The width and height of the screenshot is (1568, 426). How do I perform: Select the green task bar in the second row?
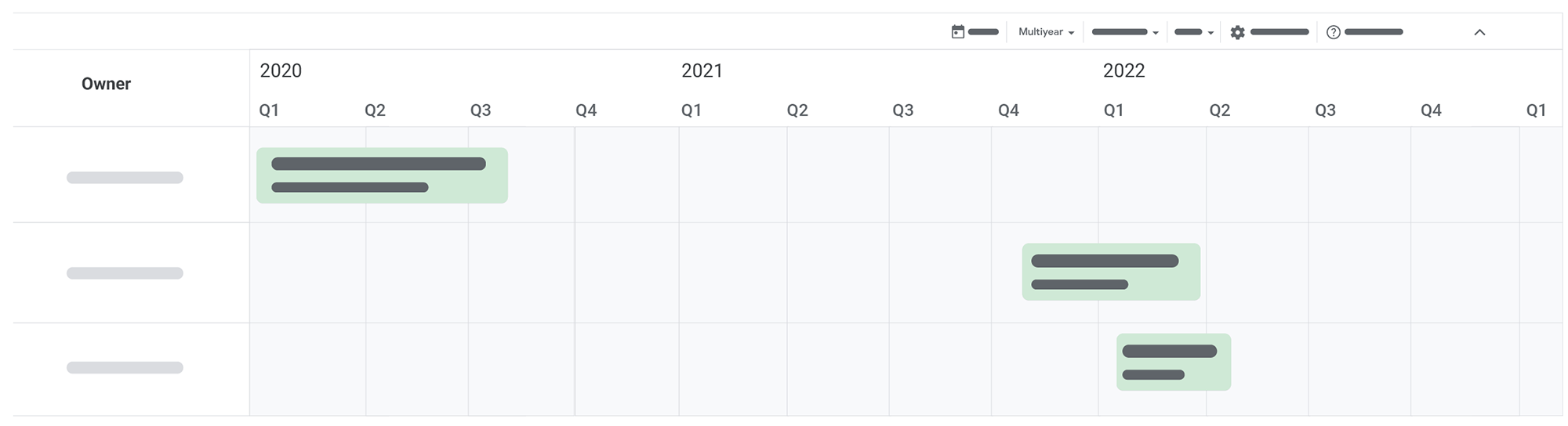[1111, 272]
